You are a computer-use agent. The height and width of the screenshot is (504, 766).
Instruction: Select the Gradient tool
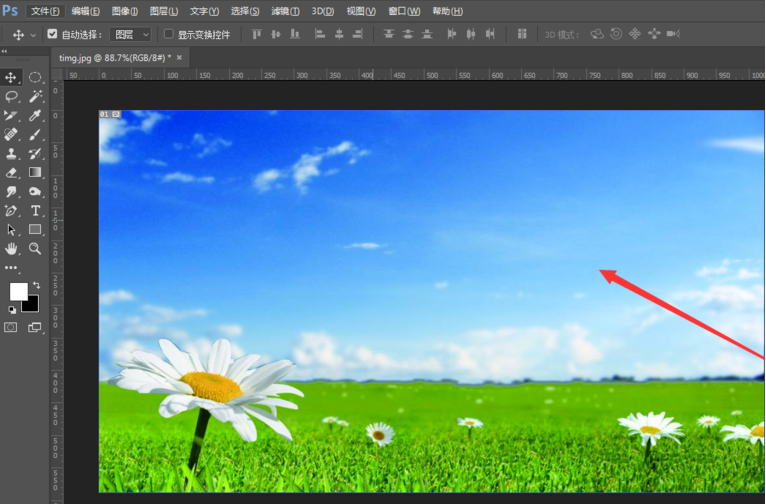click(35, 173)
